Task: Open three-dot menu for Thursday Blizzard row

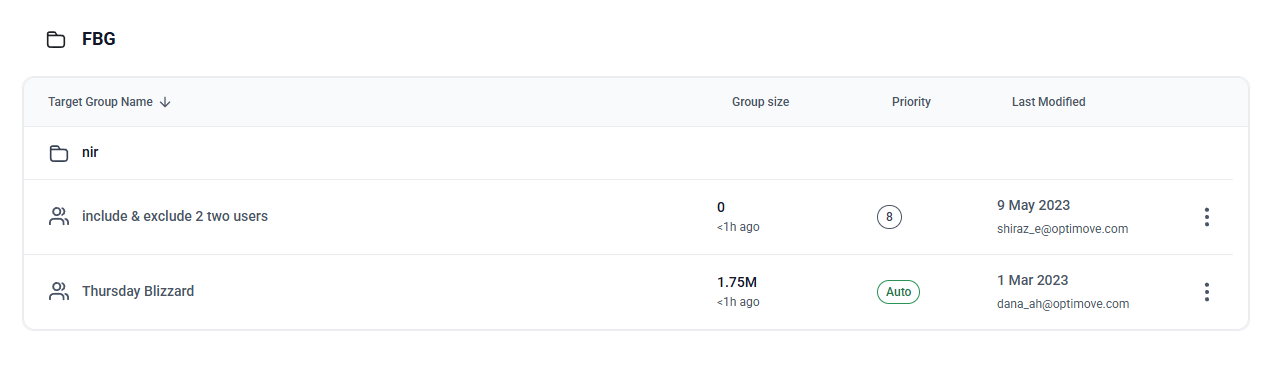Action: tap(1207, 292)
